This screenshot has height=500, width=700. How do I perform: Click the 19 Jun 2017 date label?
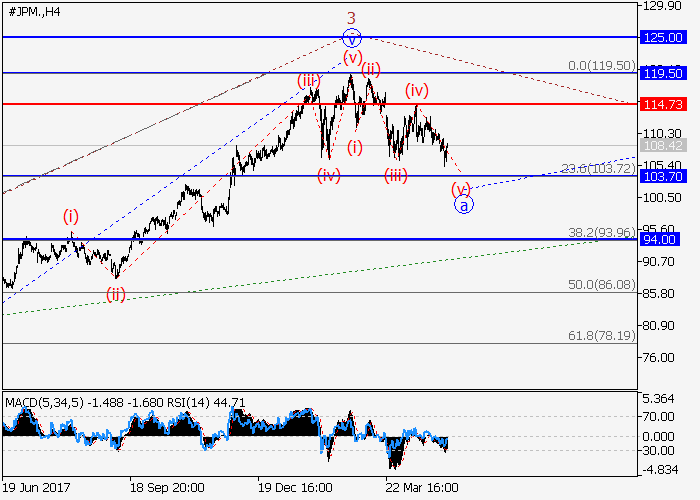(x=37, y=488)
